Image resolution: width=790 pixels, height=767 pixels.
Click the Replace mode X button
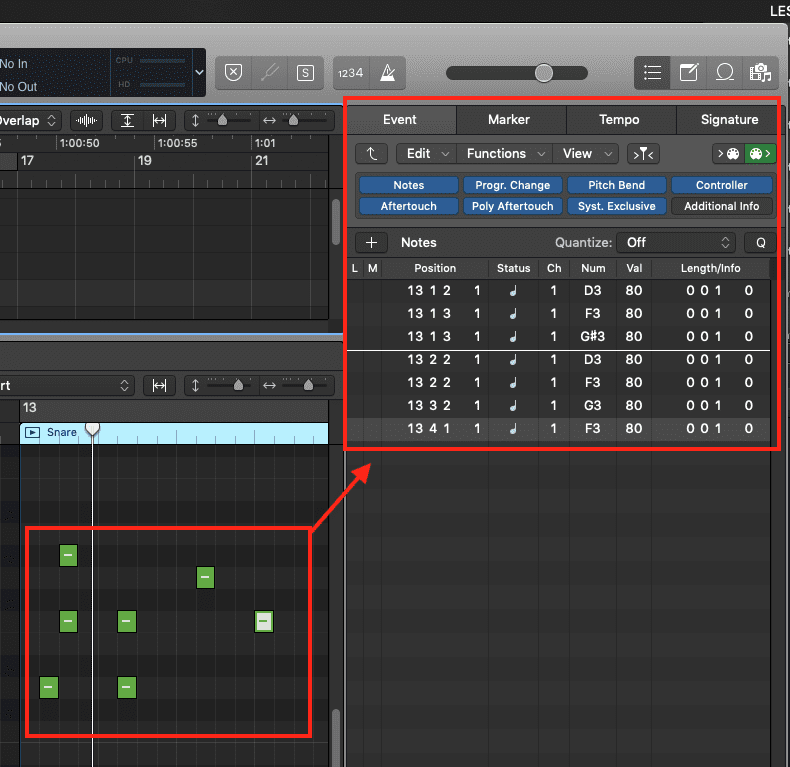click(x=233, y=73)
